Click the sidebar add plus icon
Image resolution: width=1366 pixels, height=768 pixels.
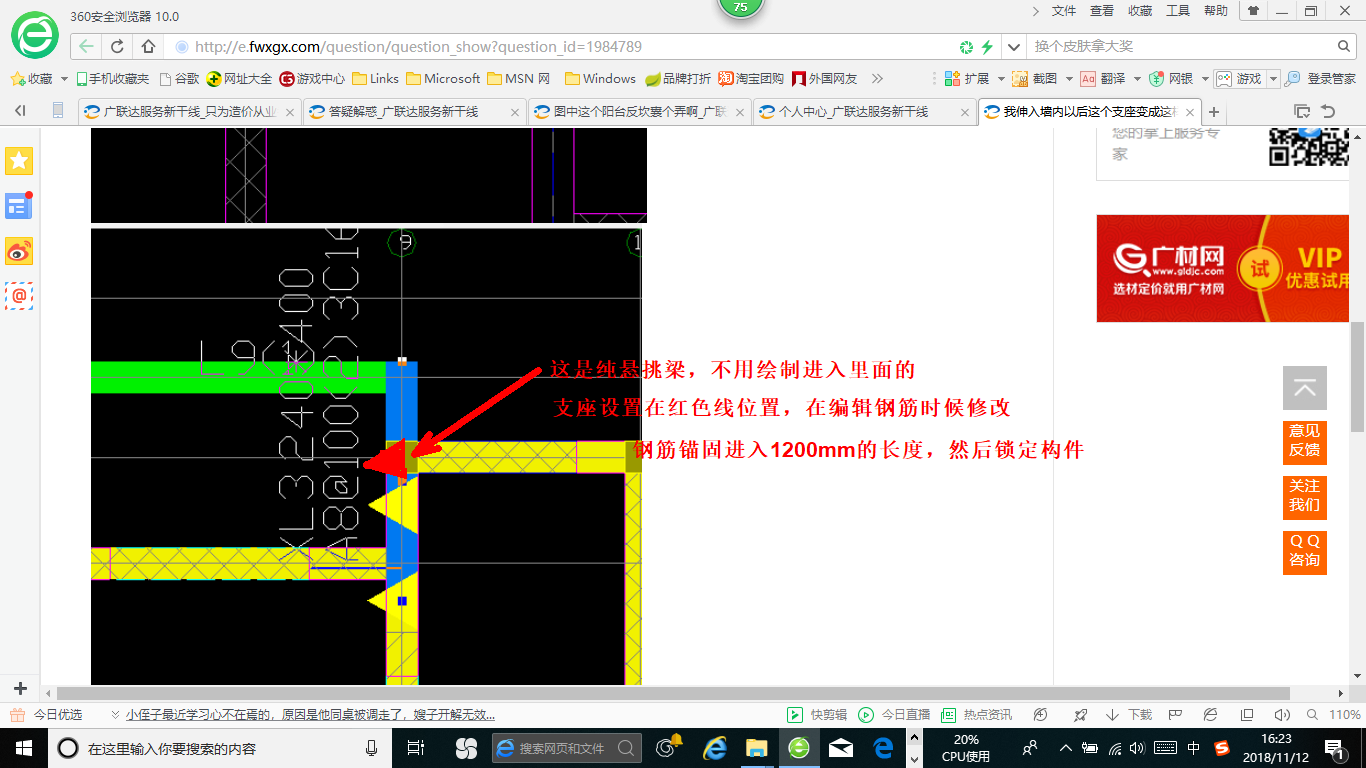click(x=20, y=689)
